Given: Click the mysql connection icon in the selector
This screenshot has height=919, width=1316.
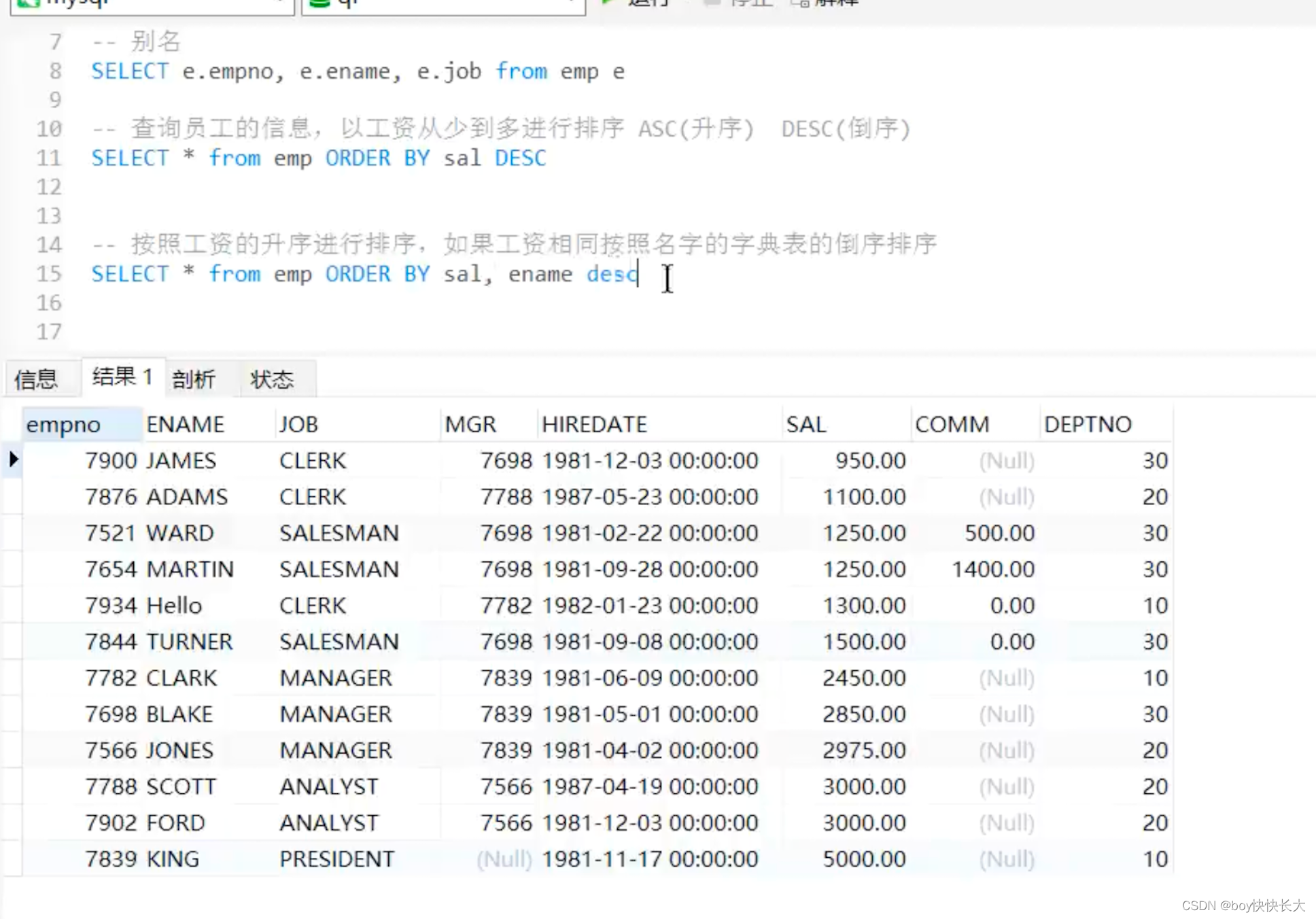Looking at the screenshot, I should point(29,3).
